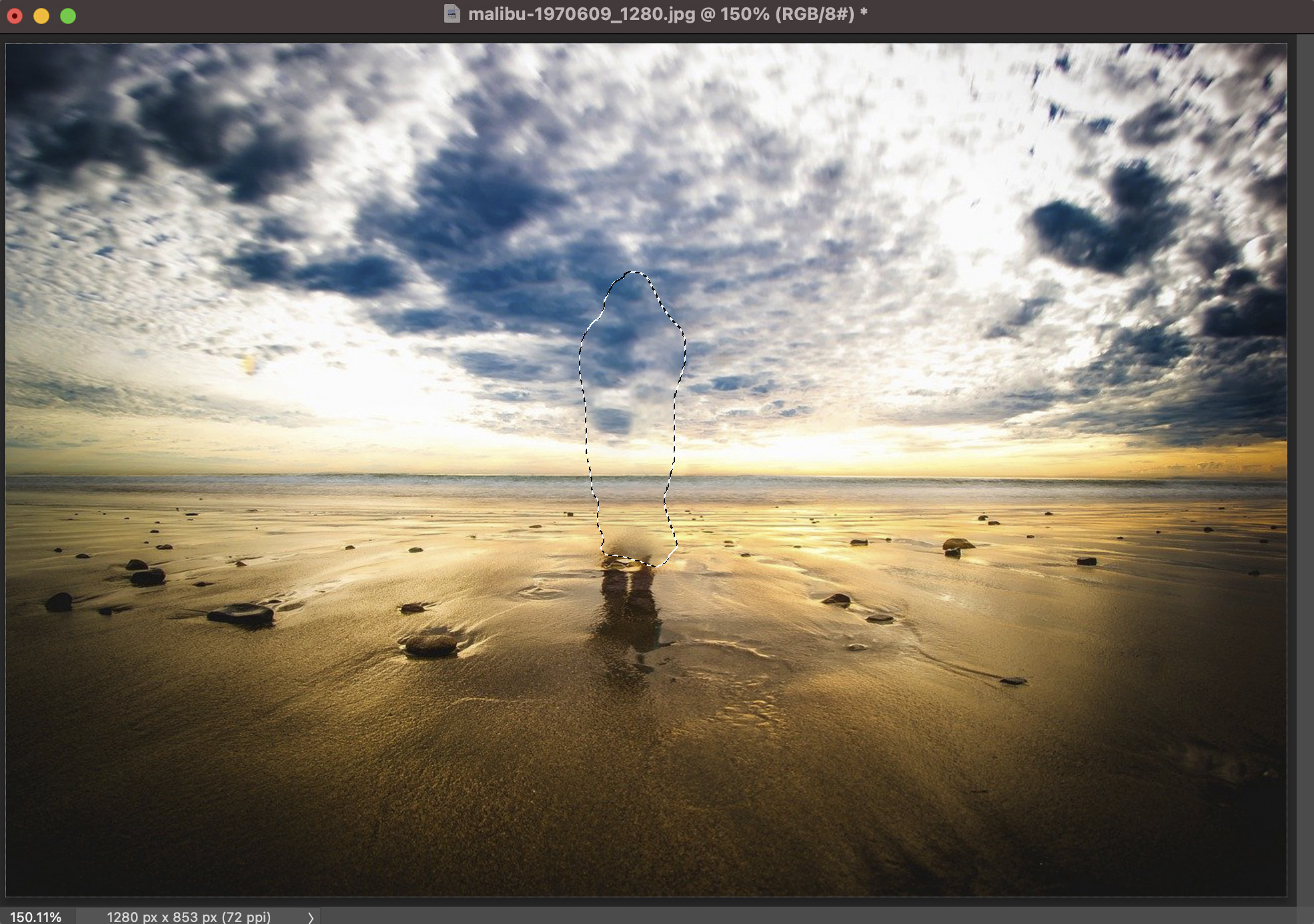Click the green full-screen window button
The width and height of the screenshot is (1314, 924).
(x=68, y=16)
